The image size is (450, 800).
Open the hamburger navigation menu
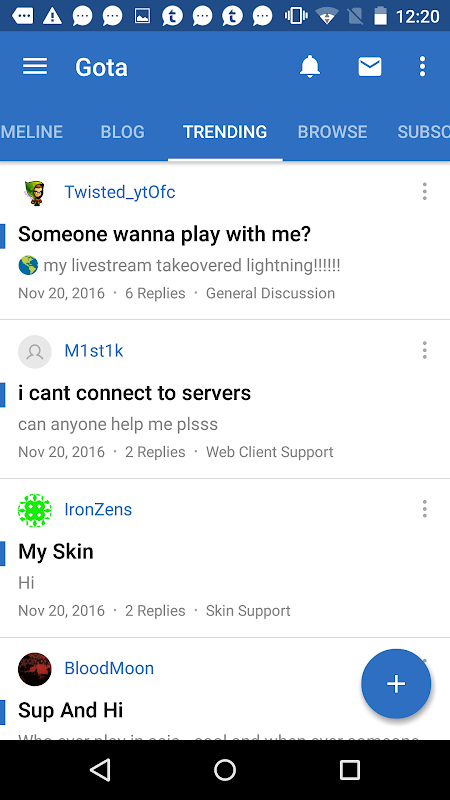click(35, 67)
